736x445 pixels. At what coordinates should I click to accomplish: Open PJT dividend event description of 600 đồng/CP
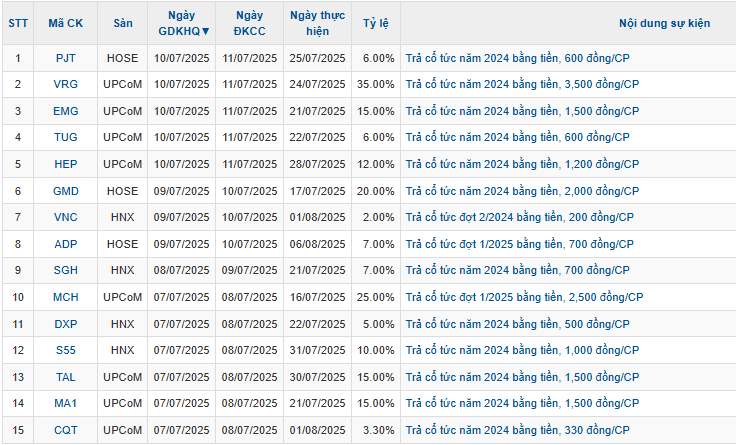[x=517, y=58]
